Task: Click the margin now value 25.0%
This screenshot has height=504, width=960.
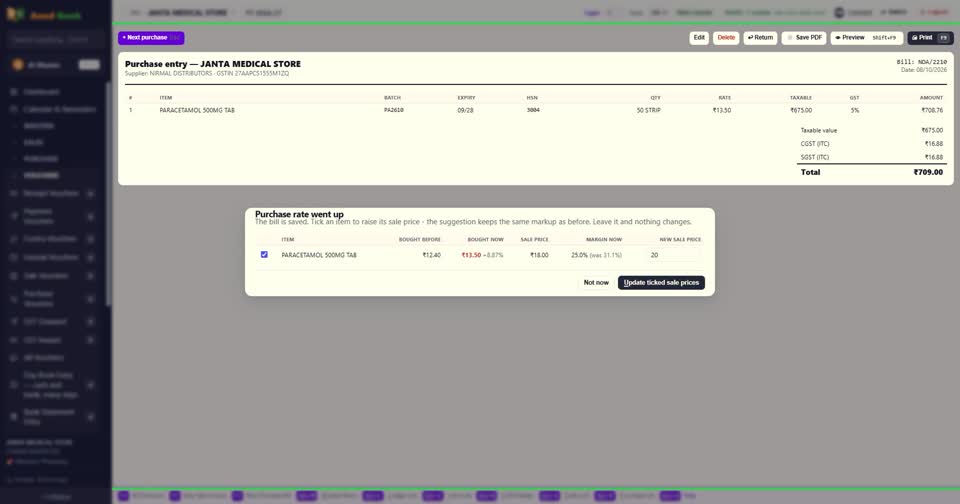Action: (x=579, y=255)
